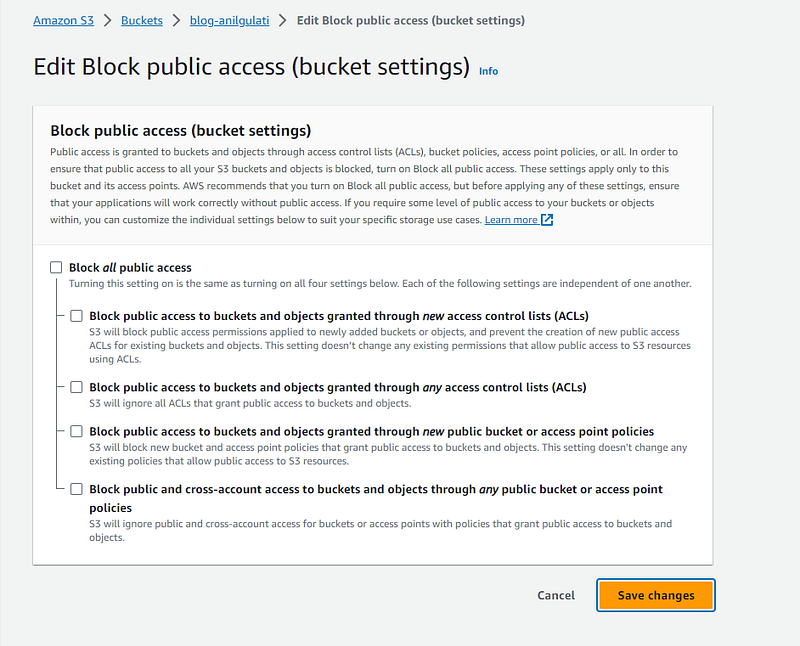Go to the Buckets breadcrumb link
Screen dimensions: 800x646
tap(142, 20)
